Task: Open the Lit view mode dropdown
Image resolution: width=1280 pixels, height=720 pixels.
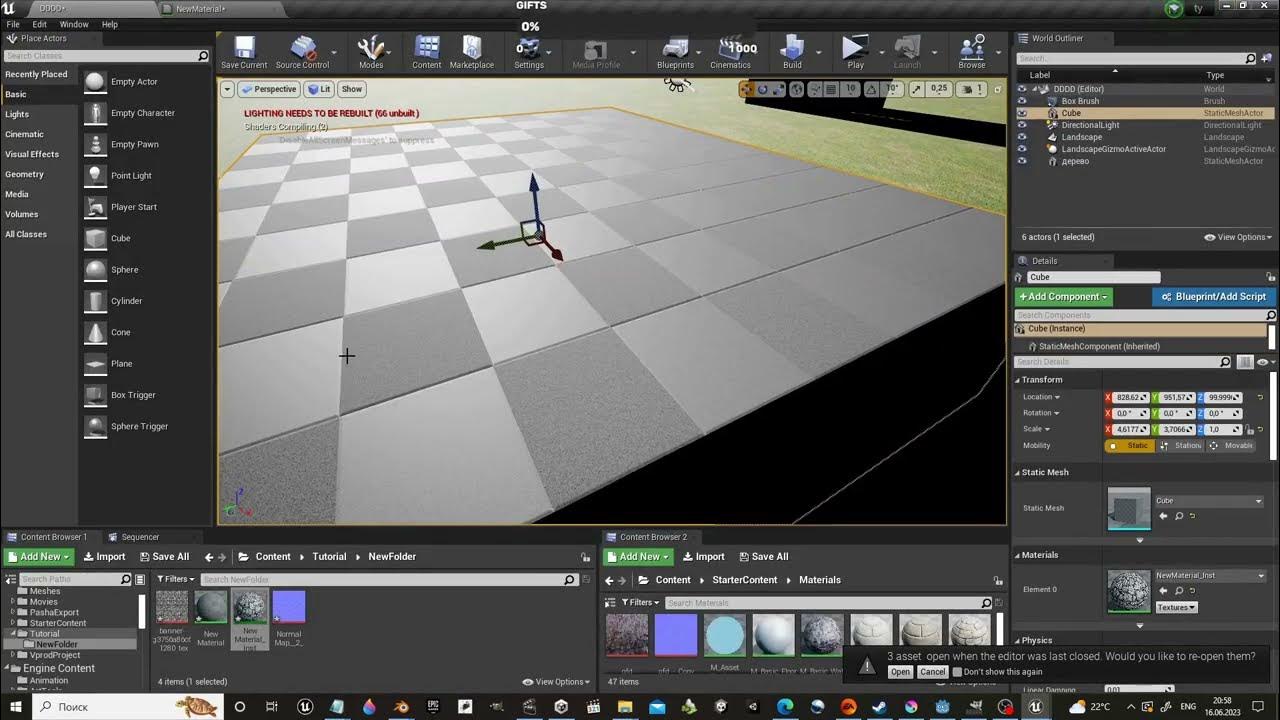Action: [320, 89]
